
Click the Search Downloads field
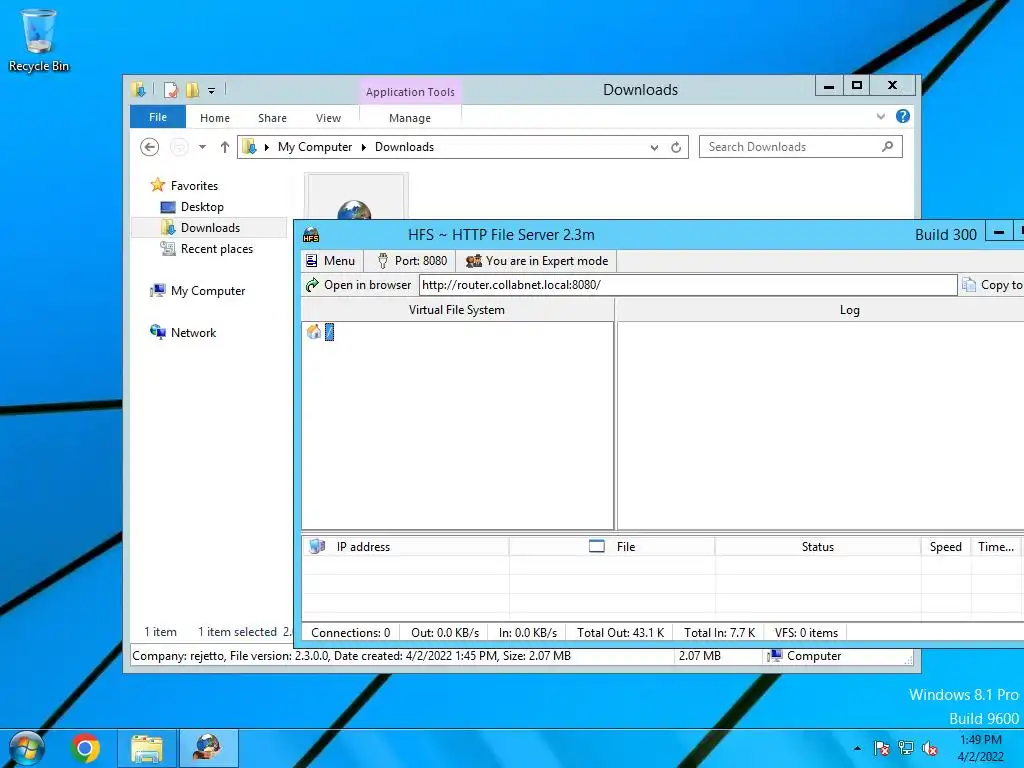pos(801,147)
